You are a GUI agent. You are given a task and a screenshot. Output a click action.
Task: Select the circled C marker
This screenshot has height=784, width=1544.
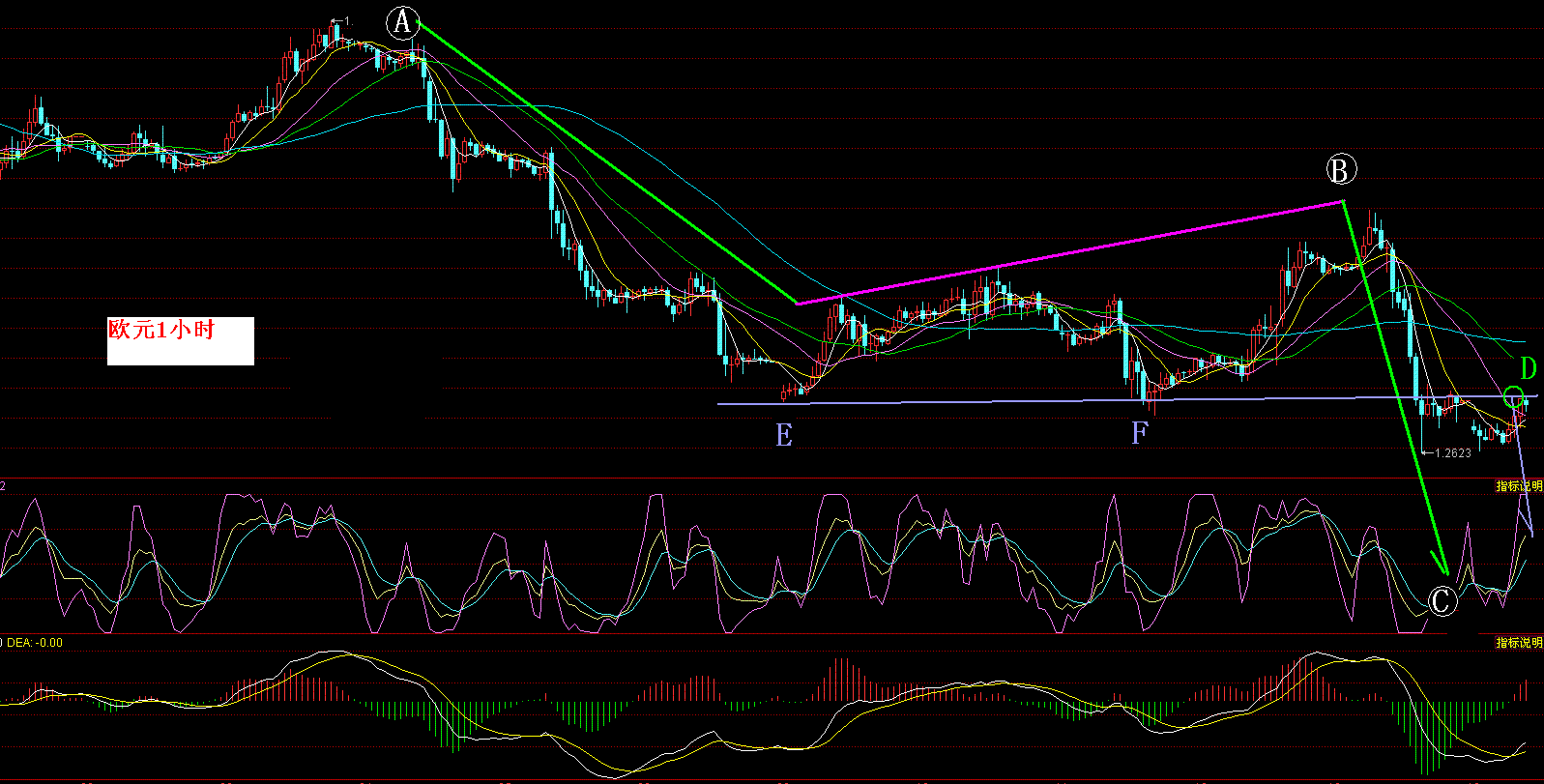1441,601
